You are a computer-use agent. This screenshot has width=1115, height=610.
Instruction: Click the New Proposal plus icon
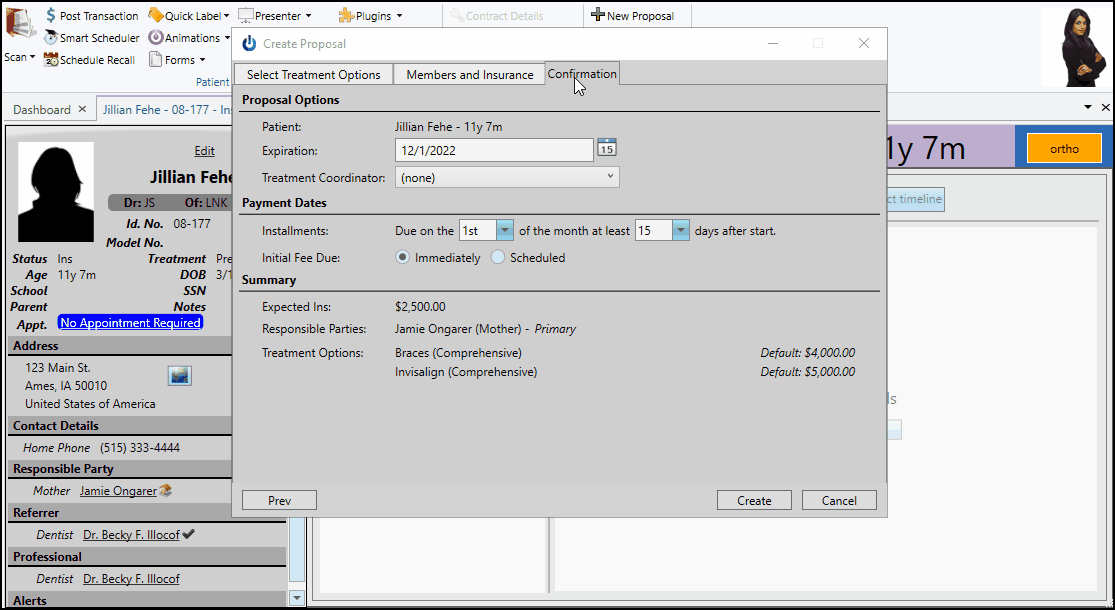click(x=597, y=15)
